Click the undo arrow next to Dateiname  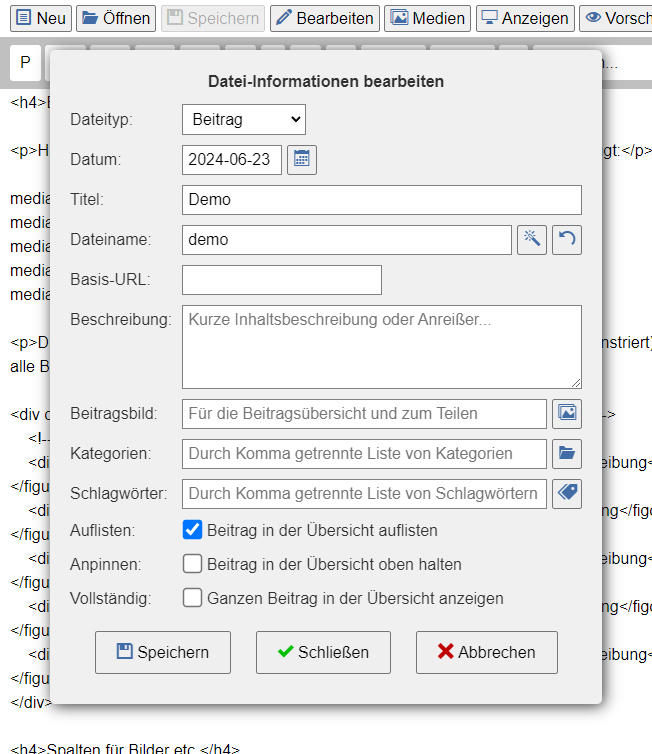point(567,240)
